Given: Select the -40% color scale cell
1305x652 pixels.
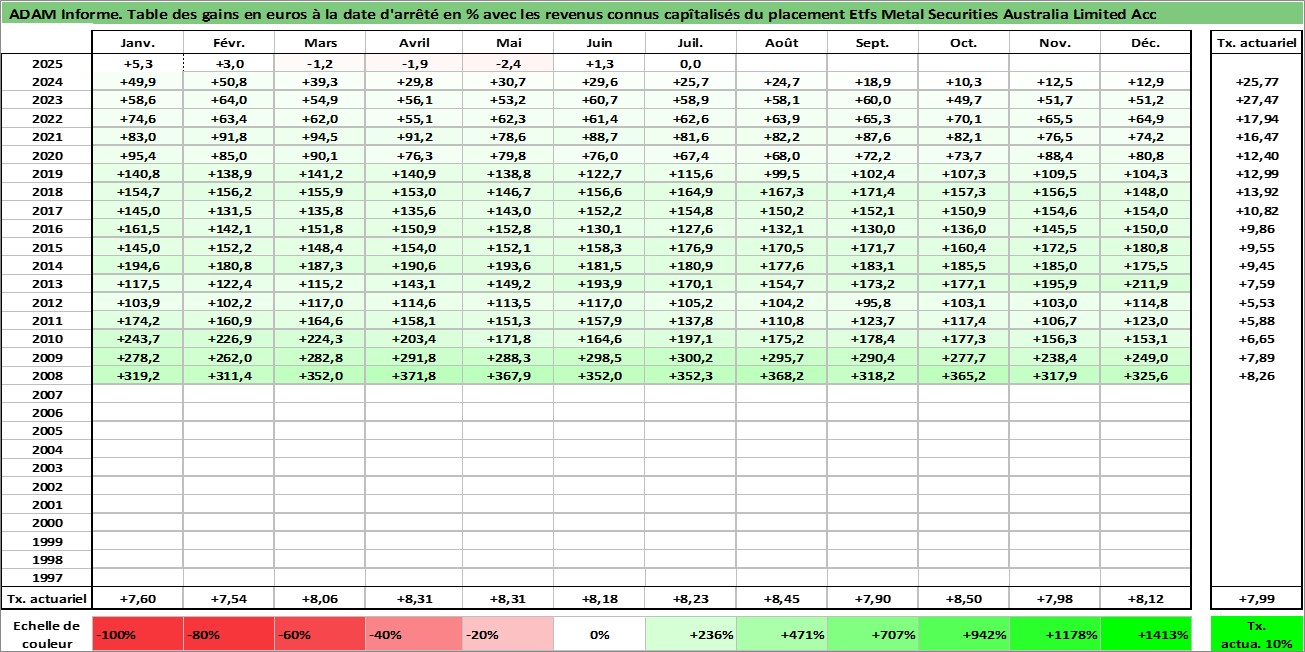Looking at the screenshot, I should [x=414, y=634].
